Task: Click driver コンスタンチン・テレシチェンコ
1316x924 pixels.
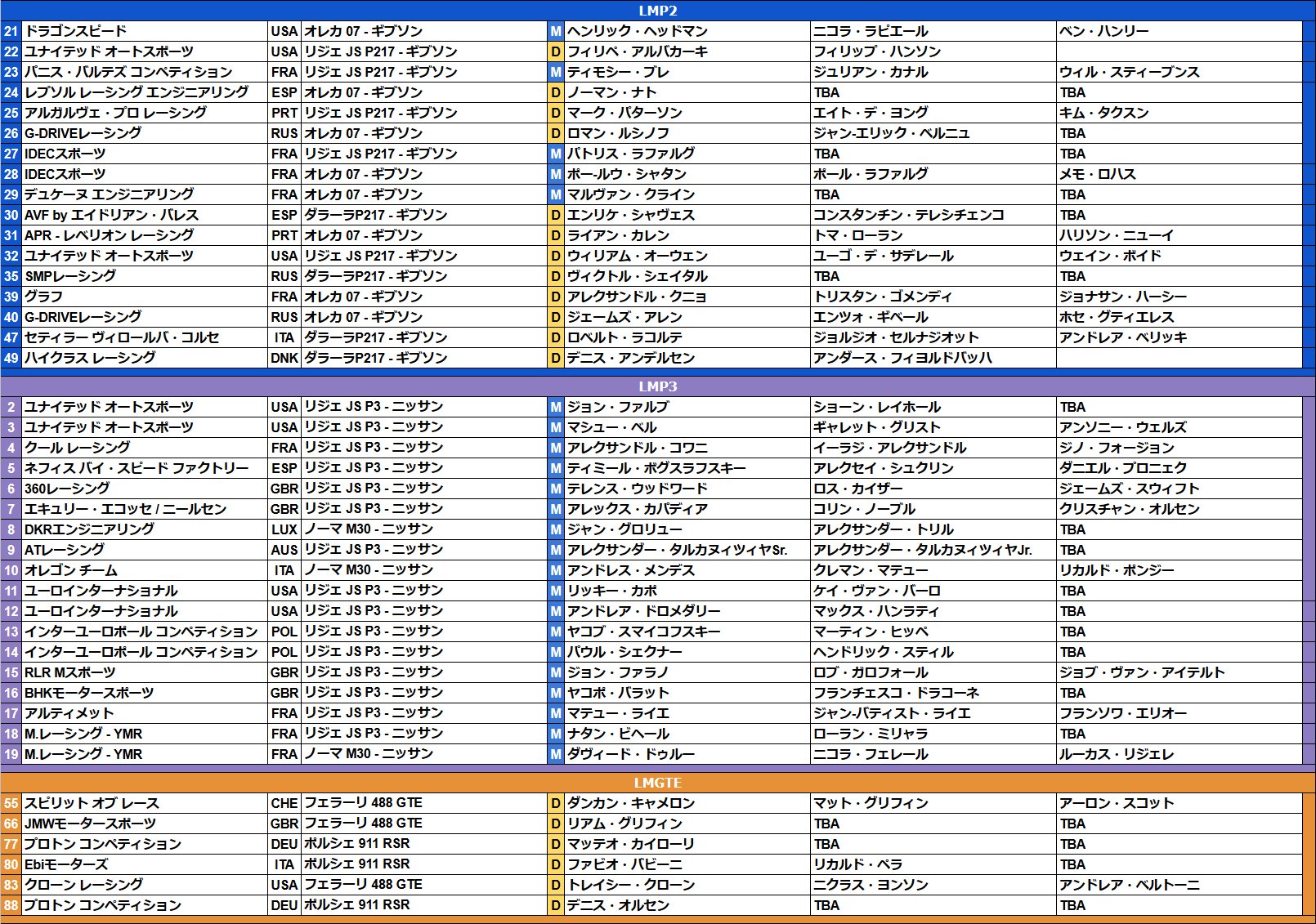Action: point(909,215)
